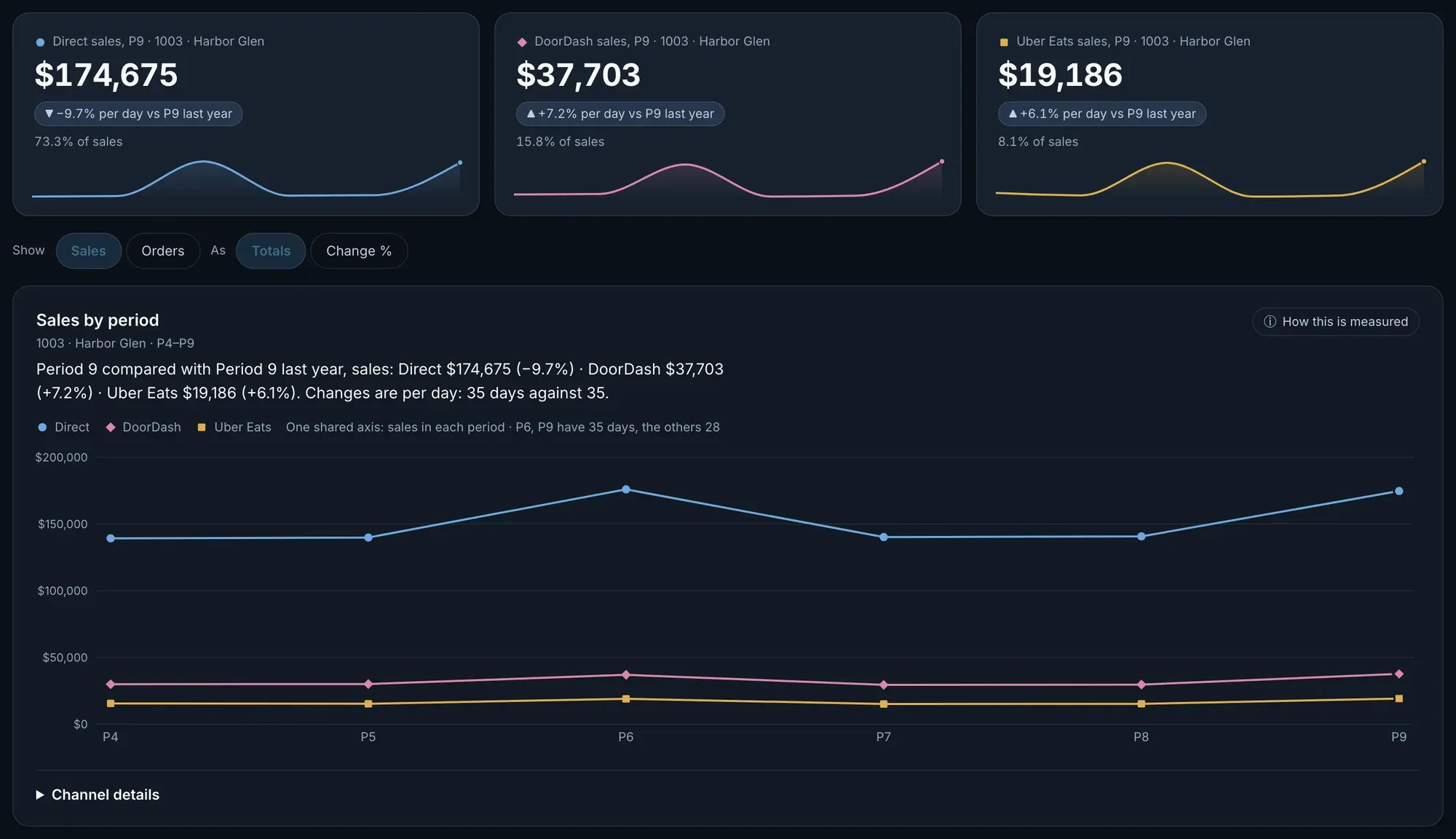Open DoorDash sales sparkline chart
This screenshot has width=1456, height=839.
coord(728,178)
